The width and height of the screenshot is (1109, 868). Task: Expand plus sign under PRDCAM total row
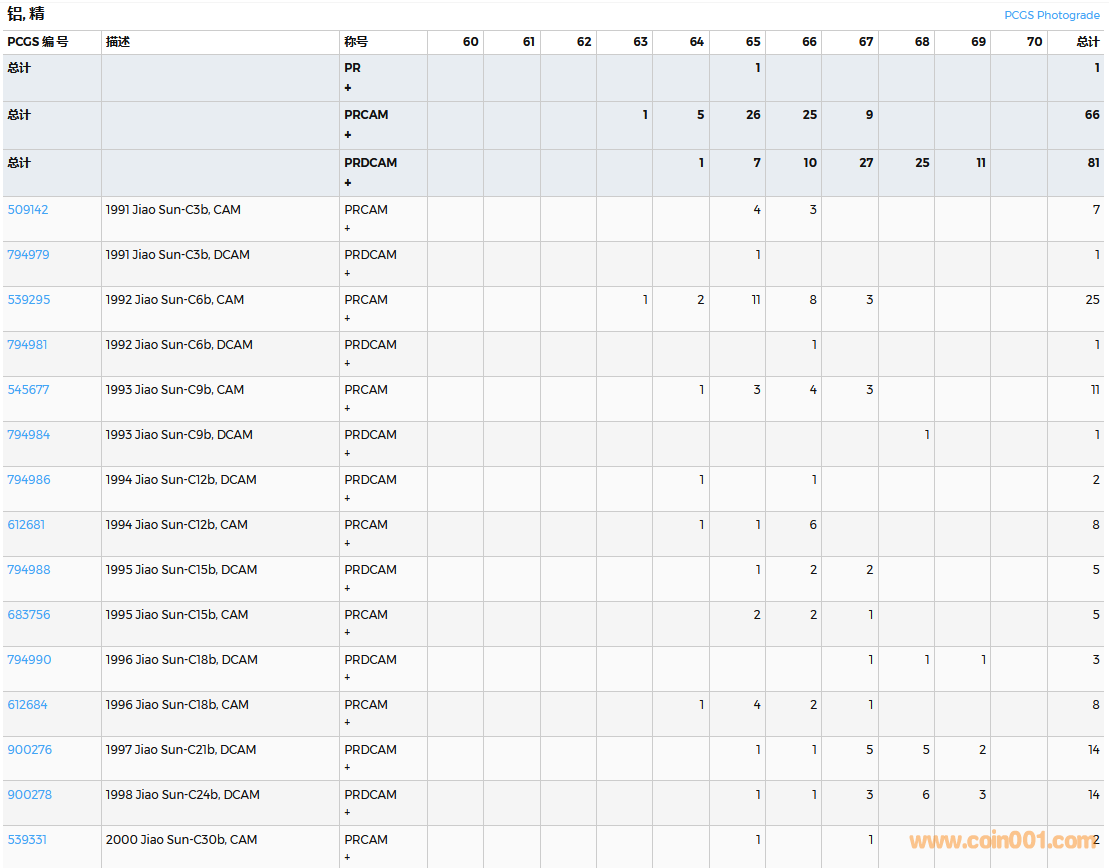pos(348,183)
